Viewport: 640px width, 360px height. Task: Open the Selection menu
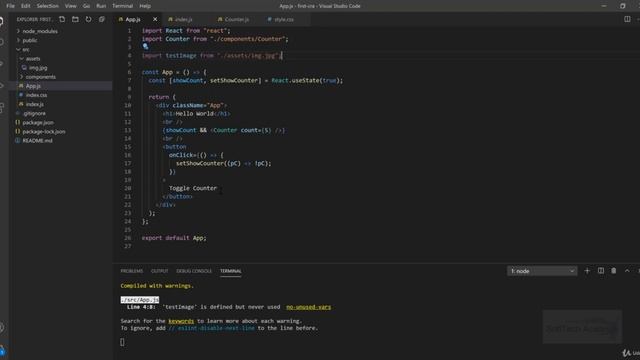coord(47,6)
